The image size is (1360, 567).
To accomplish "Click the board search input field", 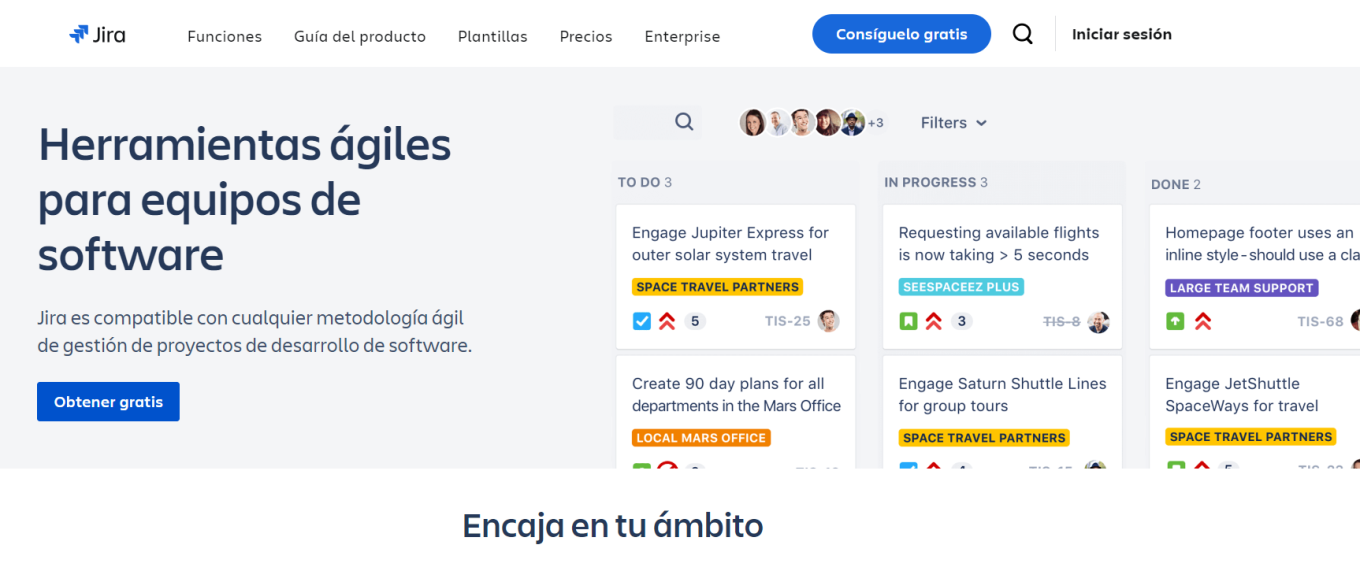I will [x=657, y=122].
